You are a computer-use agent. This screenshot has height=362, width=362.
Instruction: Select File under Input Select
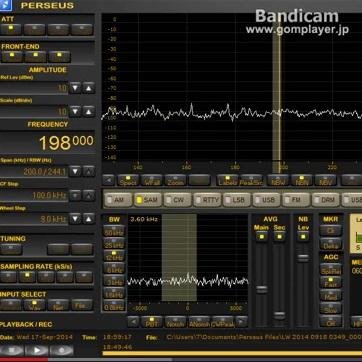click(82, 305)
